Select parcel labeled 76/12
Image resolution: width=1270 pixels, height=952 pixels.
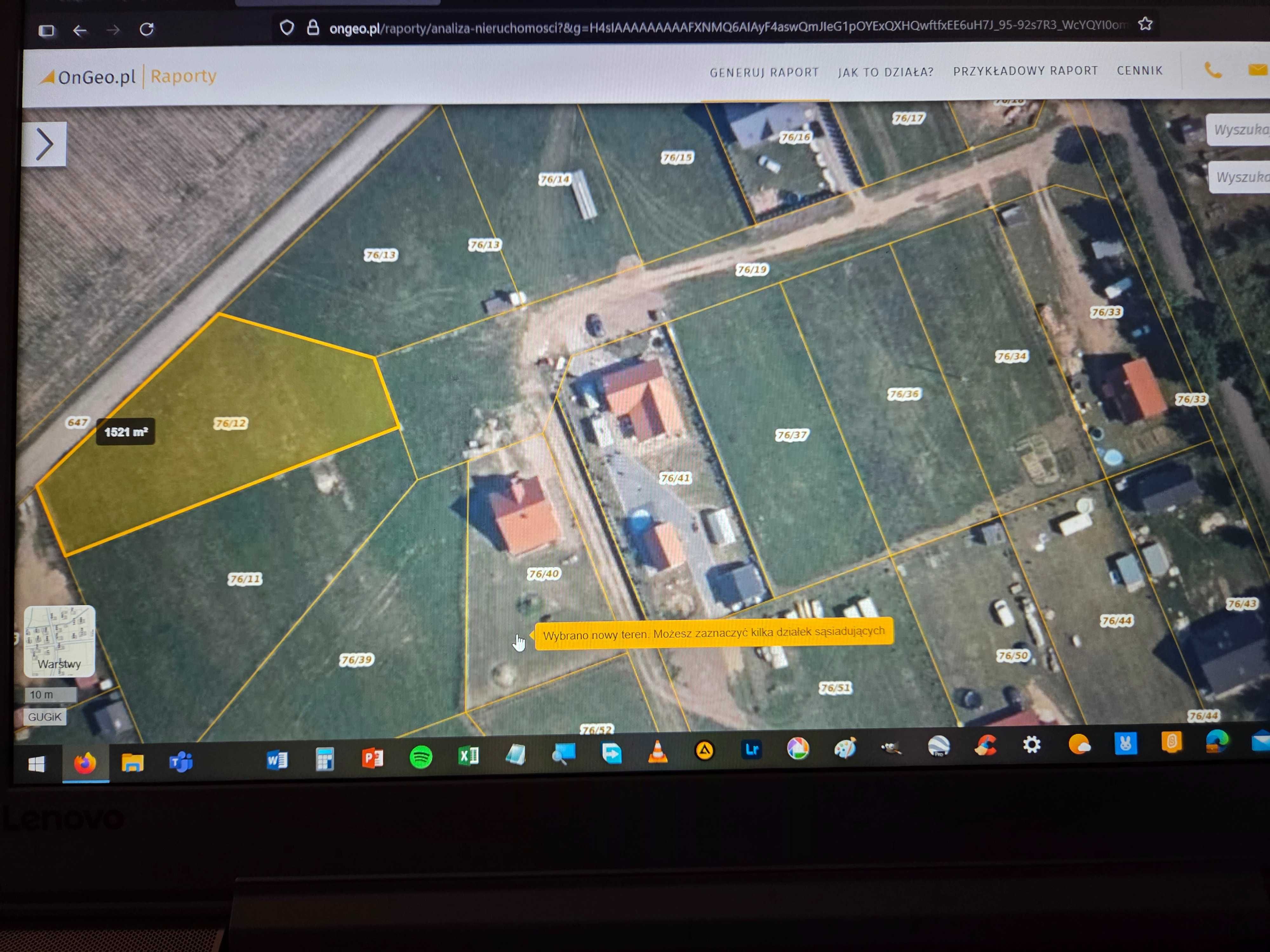(230, 424)
